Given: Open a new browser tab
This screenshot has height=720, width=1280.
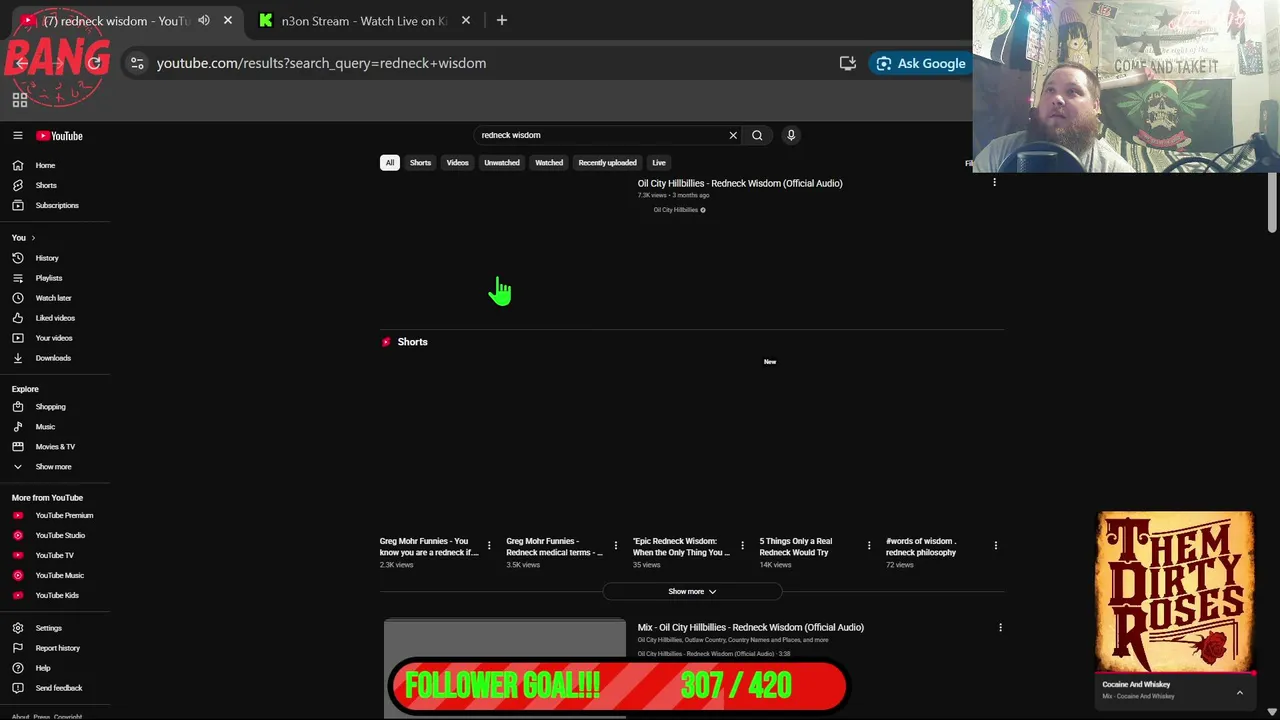Looking at the screenshot, I should [x=502, y=20].
